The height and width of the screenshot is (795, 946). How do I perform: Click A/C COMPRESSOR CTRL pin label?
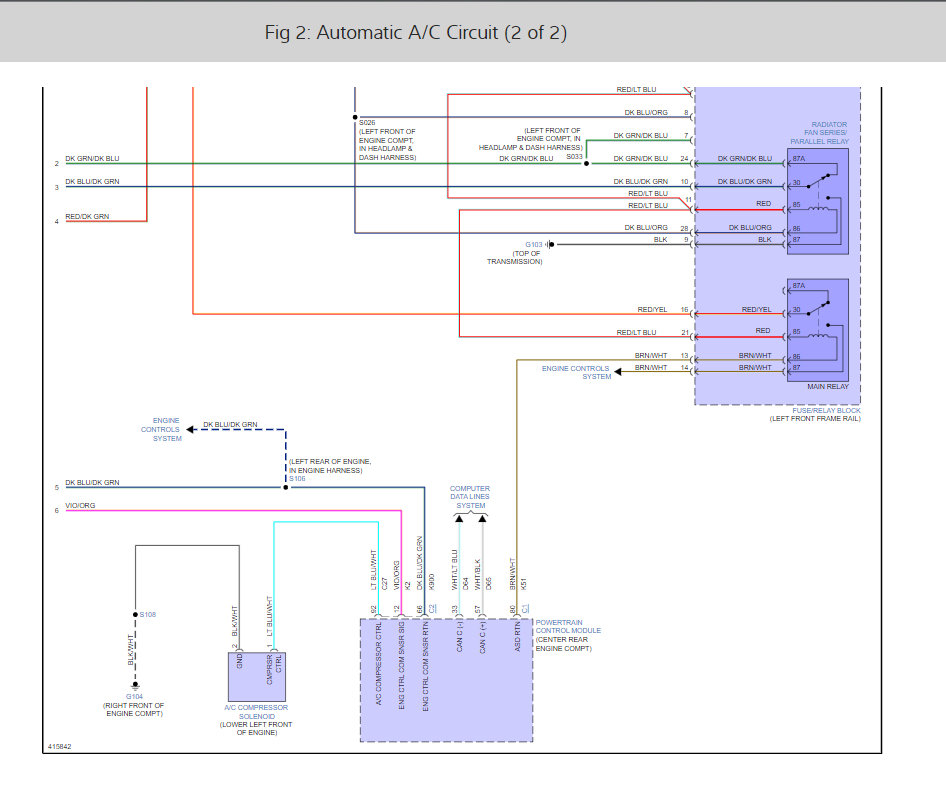379,664
